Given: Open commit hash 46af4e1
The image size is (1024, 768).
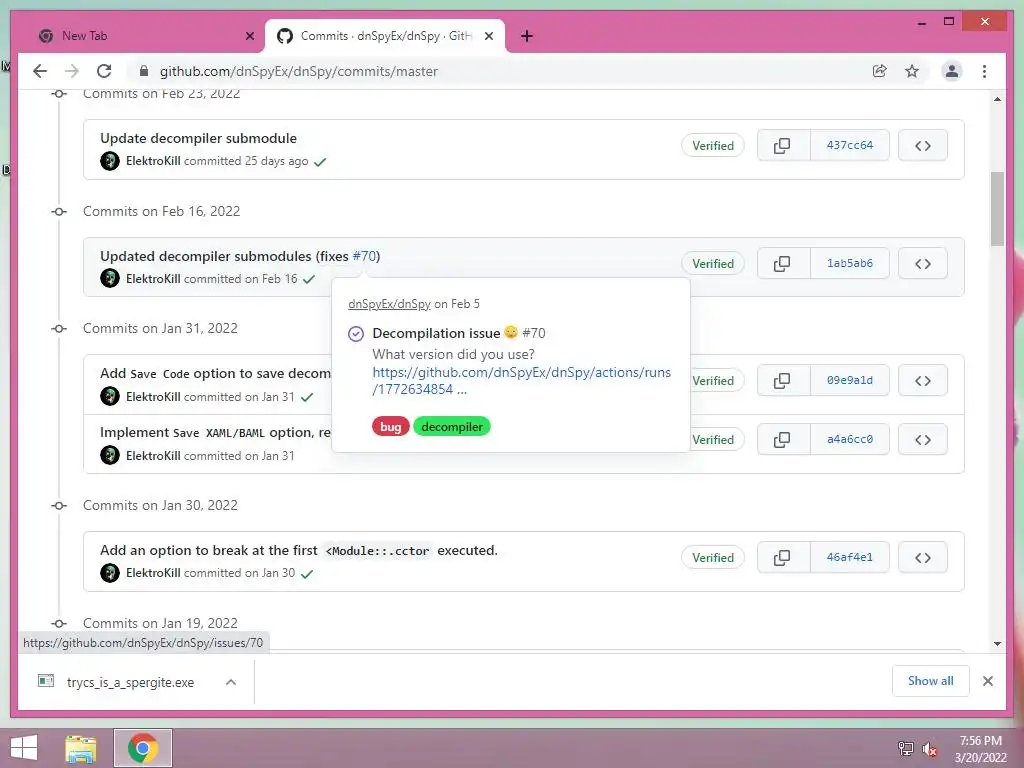Looking at the screenshot, I should 850,558.
